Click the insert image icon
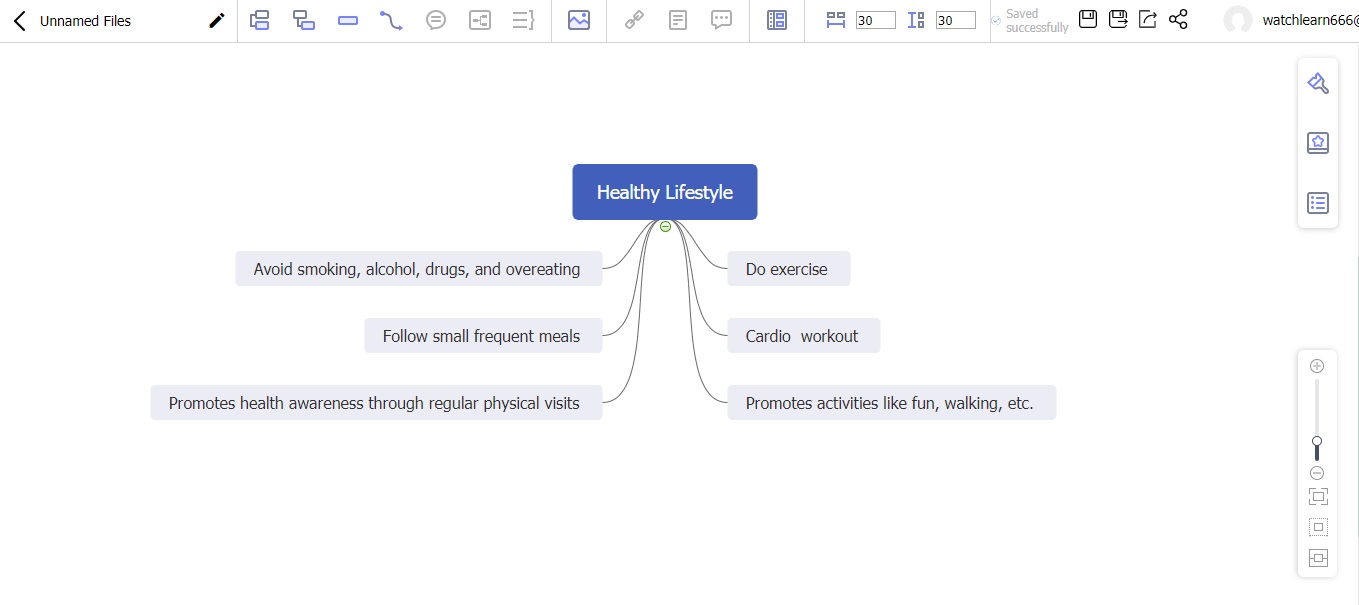Image resolution: width=1359 pixels, height=605 pixels. pyautogui.click(x=578, y=20)
